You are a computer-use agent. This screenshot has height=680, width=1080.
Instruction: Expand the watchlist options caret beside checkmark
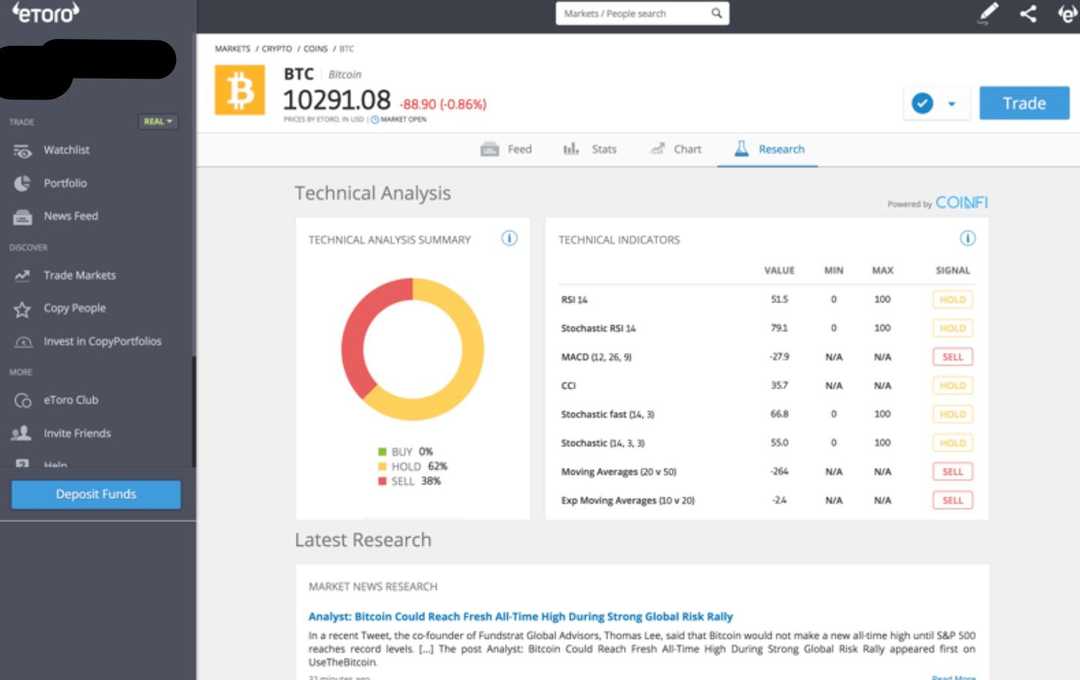tap(950, 102)
